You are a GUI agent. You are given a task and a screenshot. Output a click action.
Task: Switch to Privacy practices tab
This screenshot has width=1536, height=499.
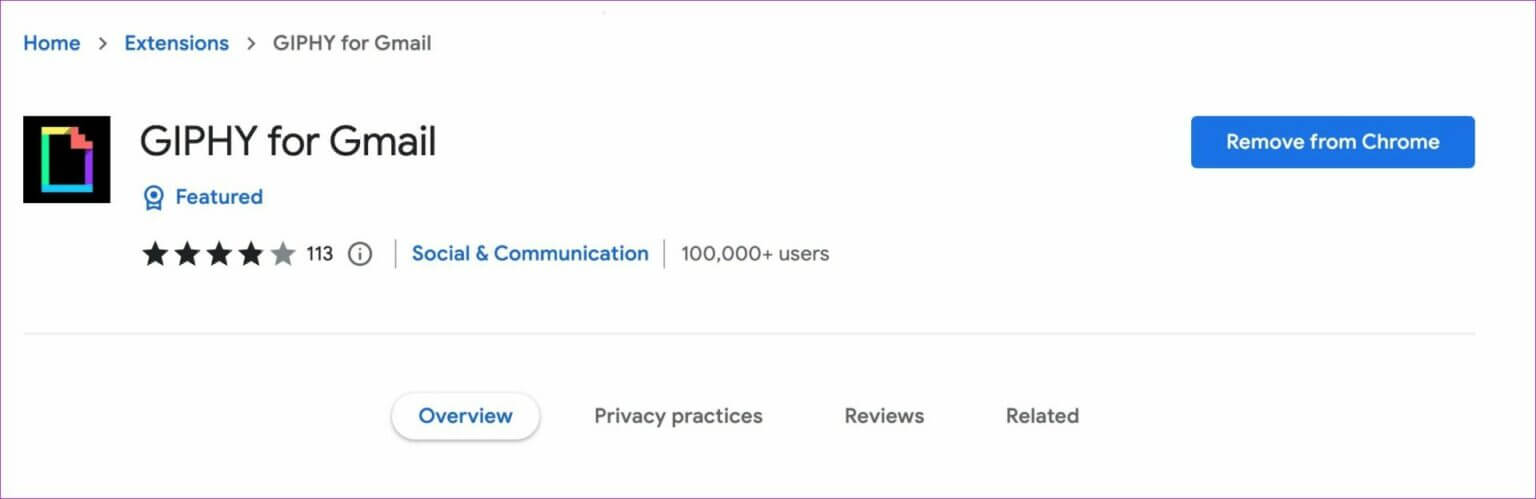coord(678,416)
